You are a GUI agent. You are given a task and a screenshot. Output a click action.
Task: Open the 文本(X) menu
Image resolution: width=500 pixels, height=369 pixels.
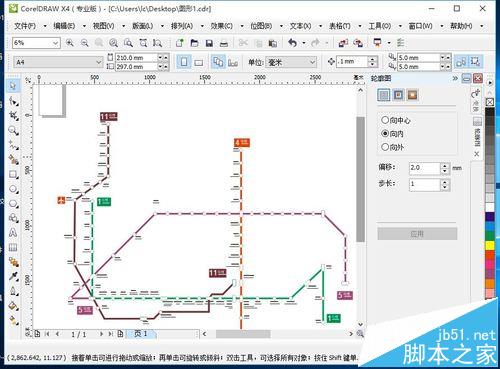[300, 26]
